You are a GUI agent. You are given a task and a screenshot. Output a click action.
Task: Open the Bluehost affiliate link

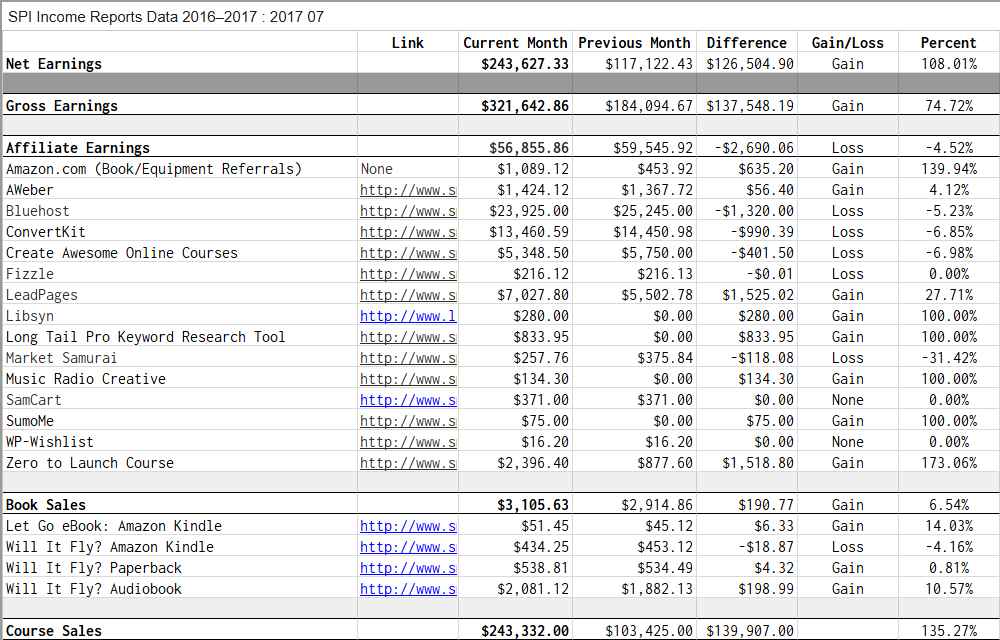coord(408,211)
